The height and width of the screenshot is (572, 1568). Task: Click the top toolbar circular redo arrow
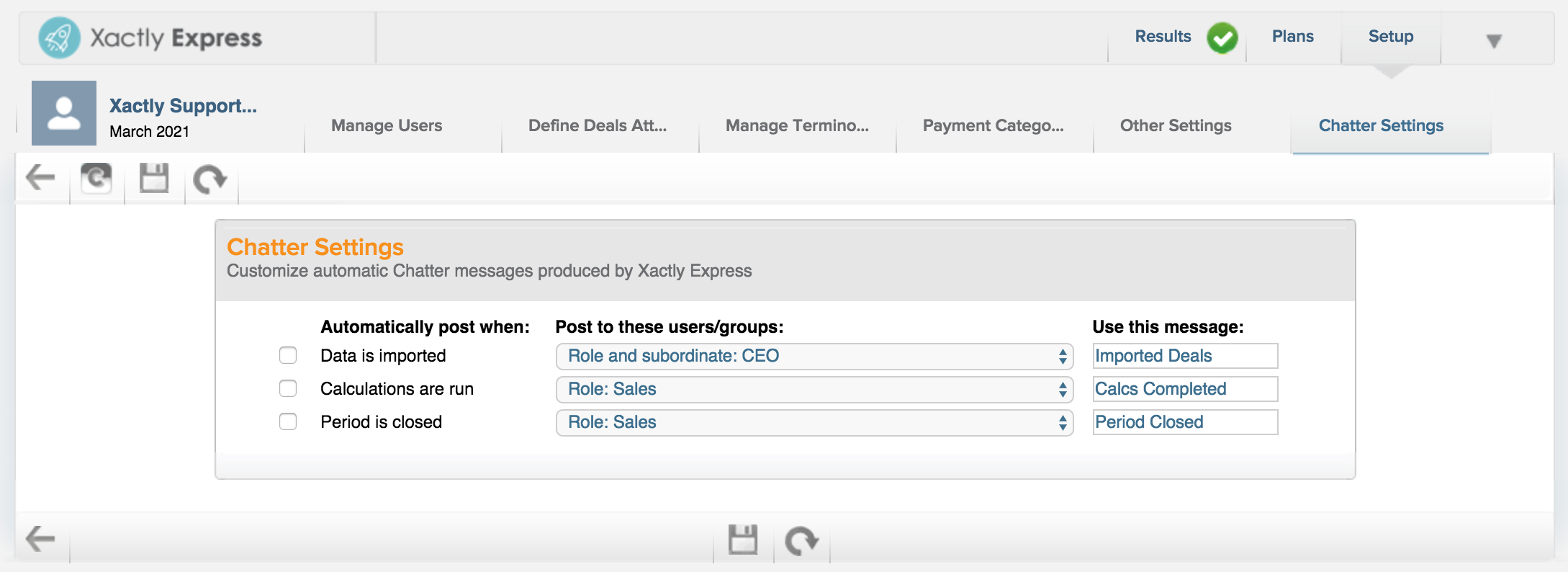(210, 179)
